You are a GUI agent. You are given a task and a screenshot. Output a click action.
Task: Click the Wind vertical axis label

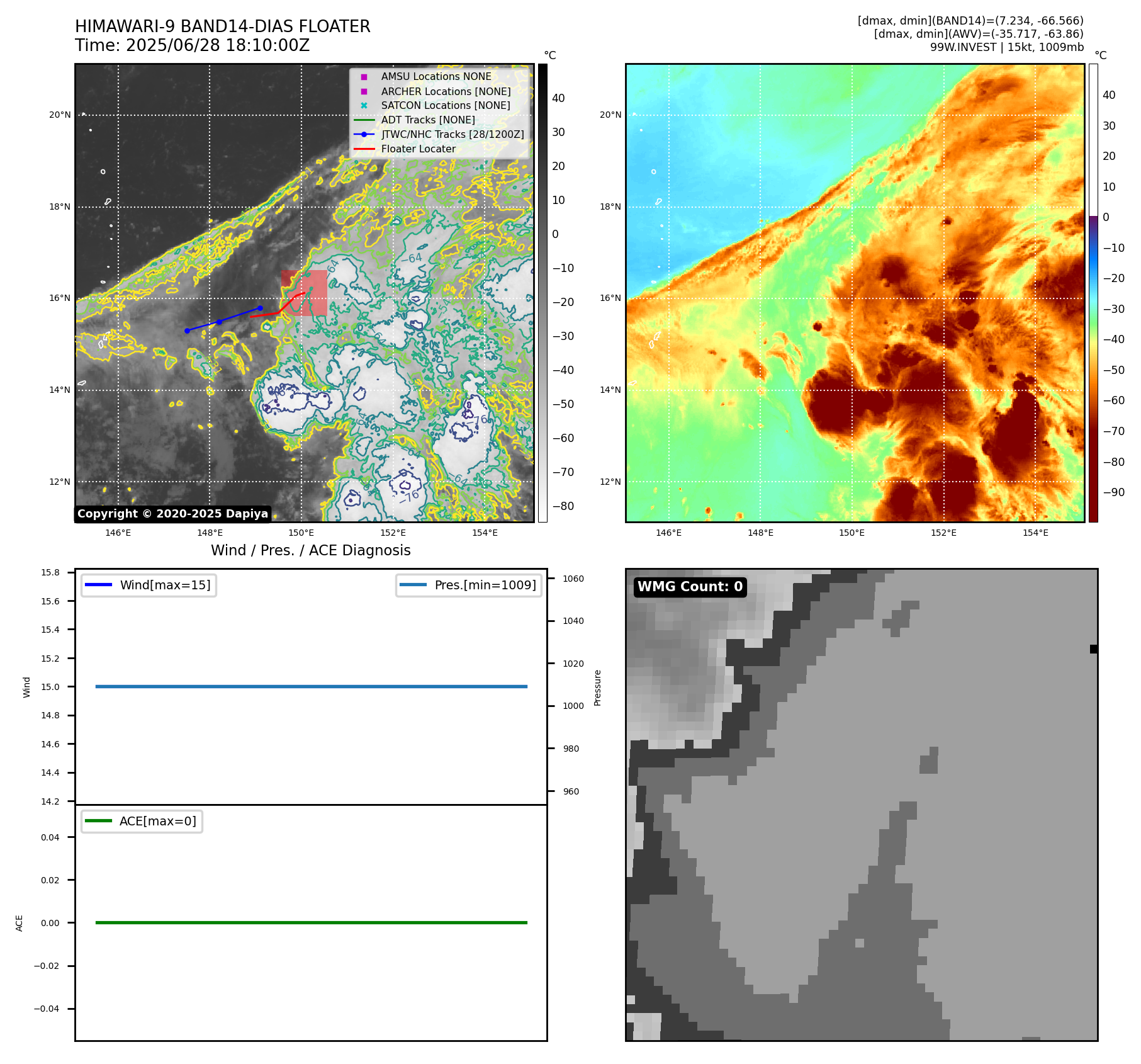(26, 687)
